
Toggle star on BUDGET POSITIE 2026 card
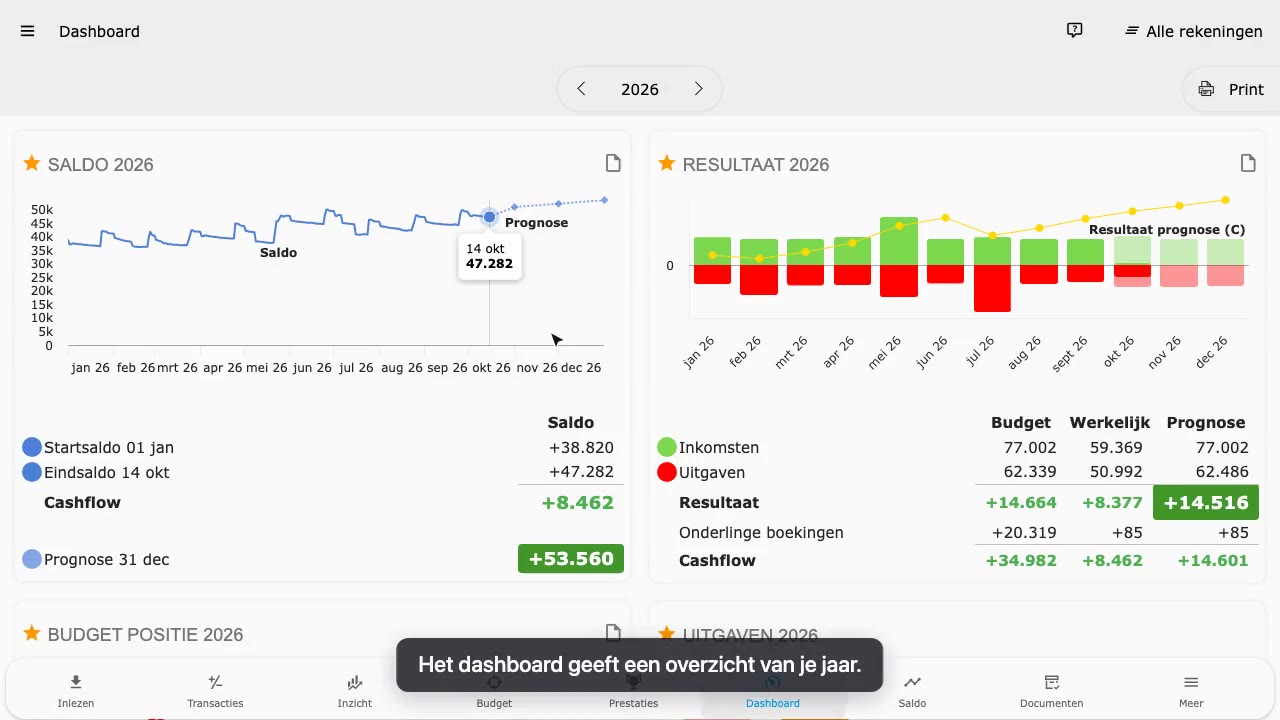pyautogui.click(x=32, y=633)
